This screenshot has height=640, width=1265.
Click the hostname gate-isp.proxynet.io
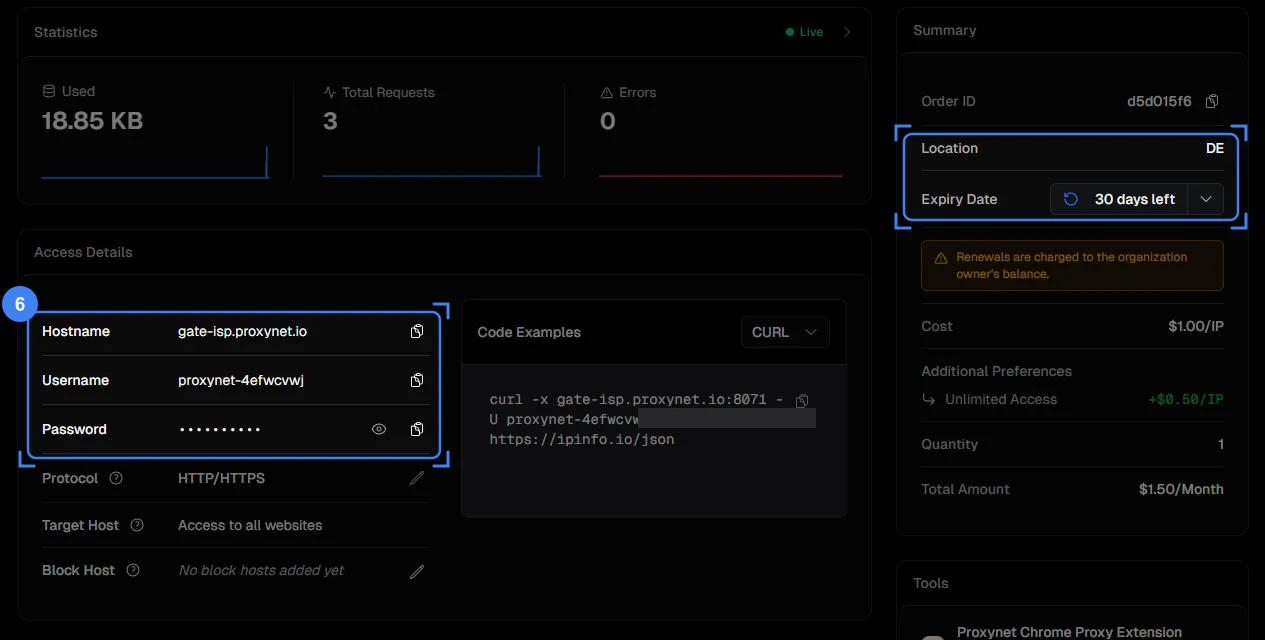pos(242,331)
